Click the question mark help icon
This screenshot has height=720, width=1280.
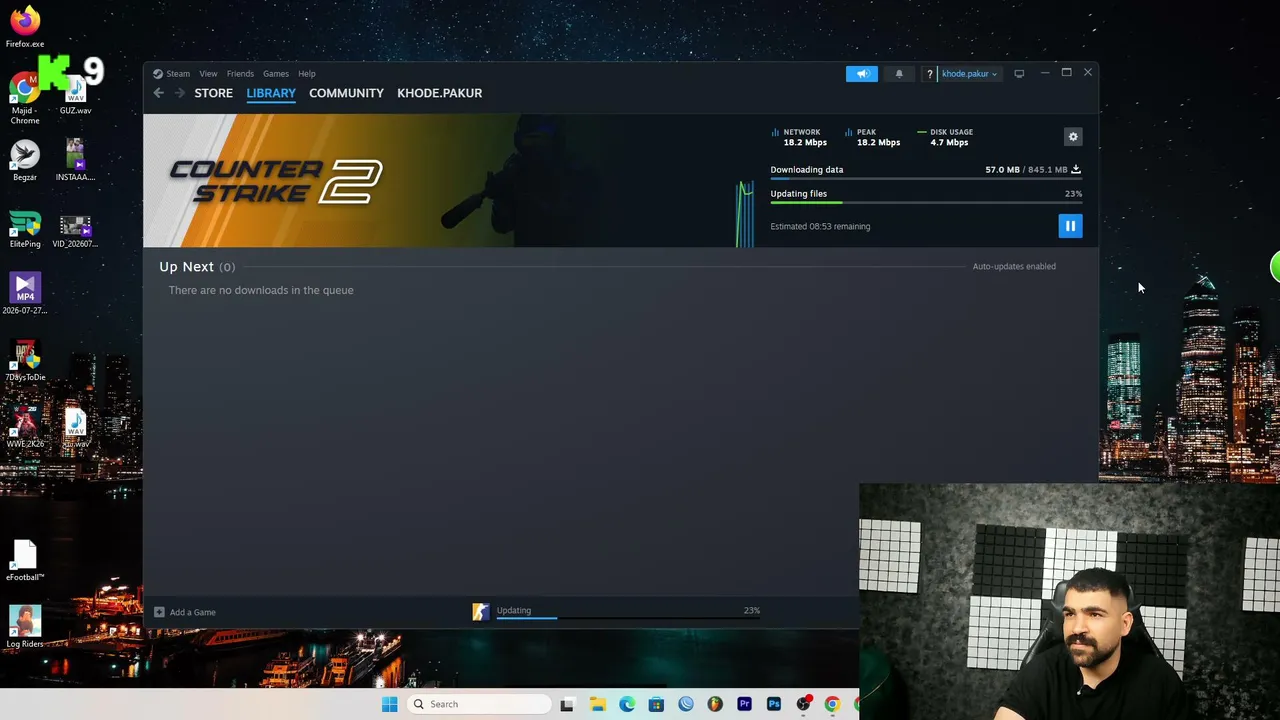coord(929,74)
